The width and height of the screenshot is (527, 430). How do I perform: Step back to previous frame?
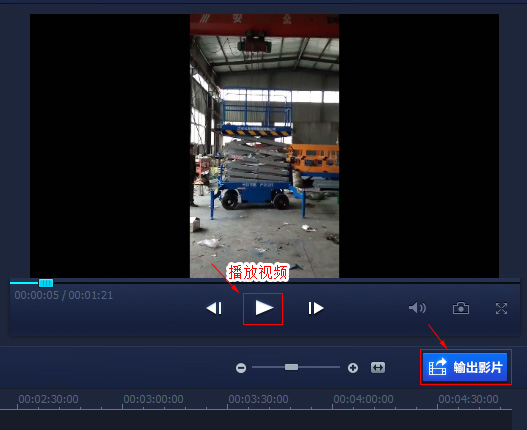coord(214,308)
